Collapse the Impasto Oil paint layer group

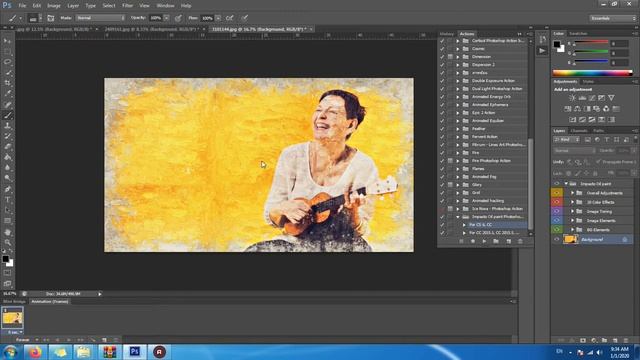[x=566, y=184]
